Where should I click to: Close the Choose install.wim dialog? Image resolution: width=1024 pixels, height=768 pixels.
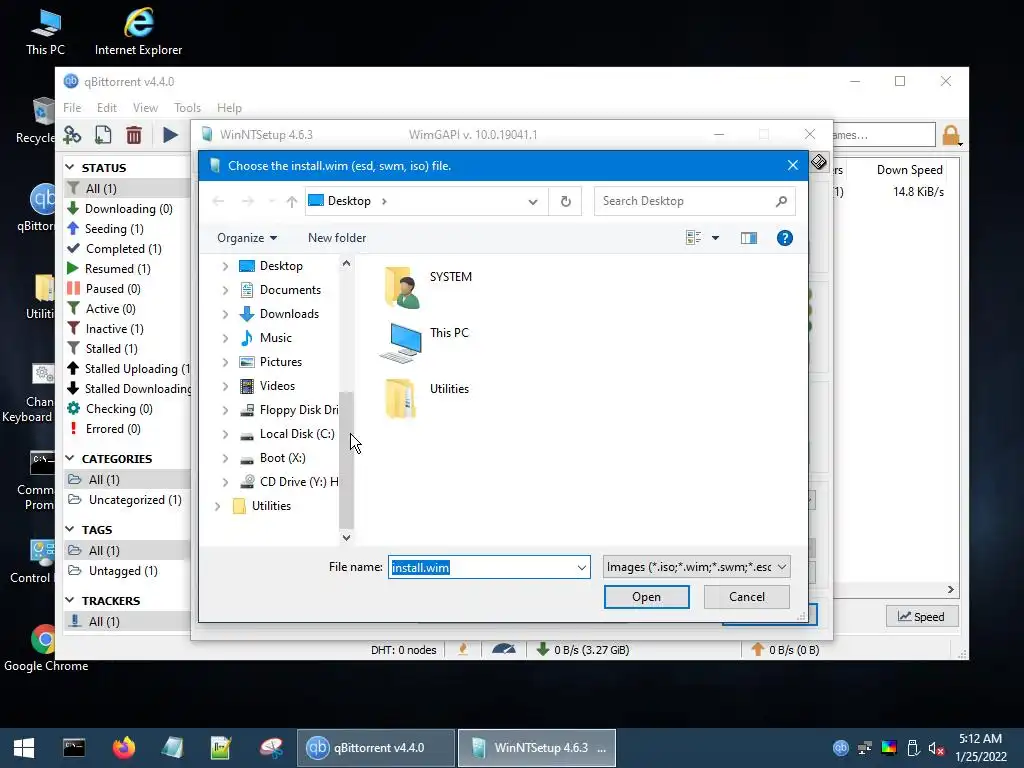click(x=793, y=165)
